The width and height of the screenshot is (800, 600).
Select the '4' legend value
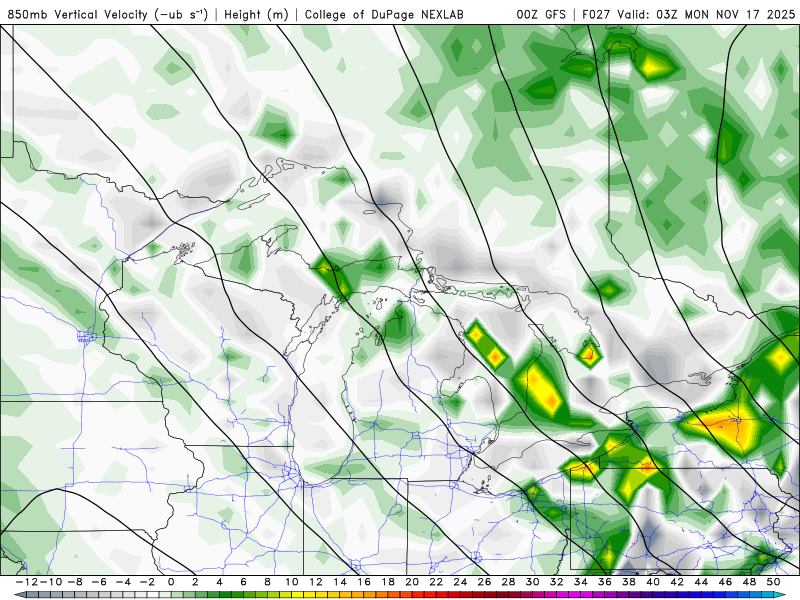219,582
